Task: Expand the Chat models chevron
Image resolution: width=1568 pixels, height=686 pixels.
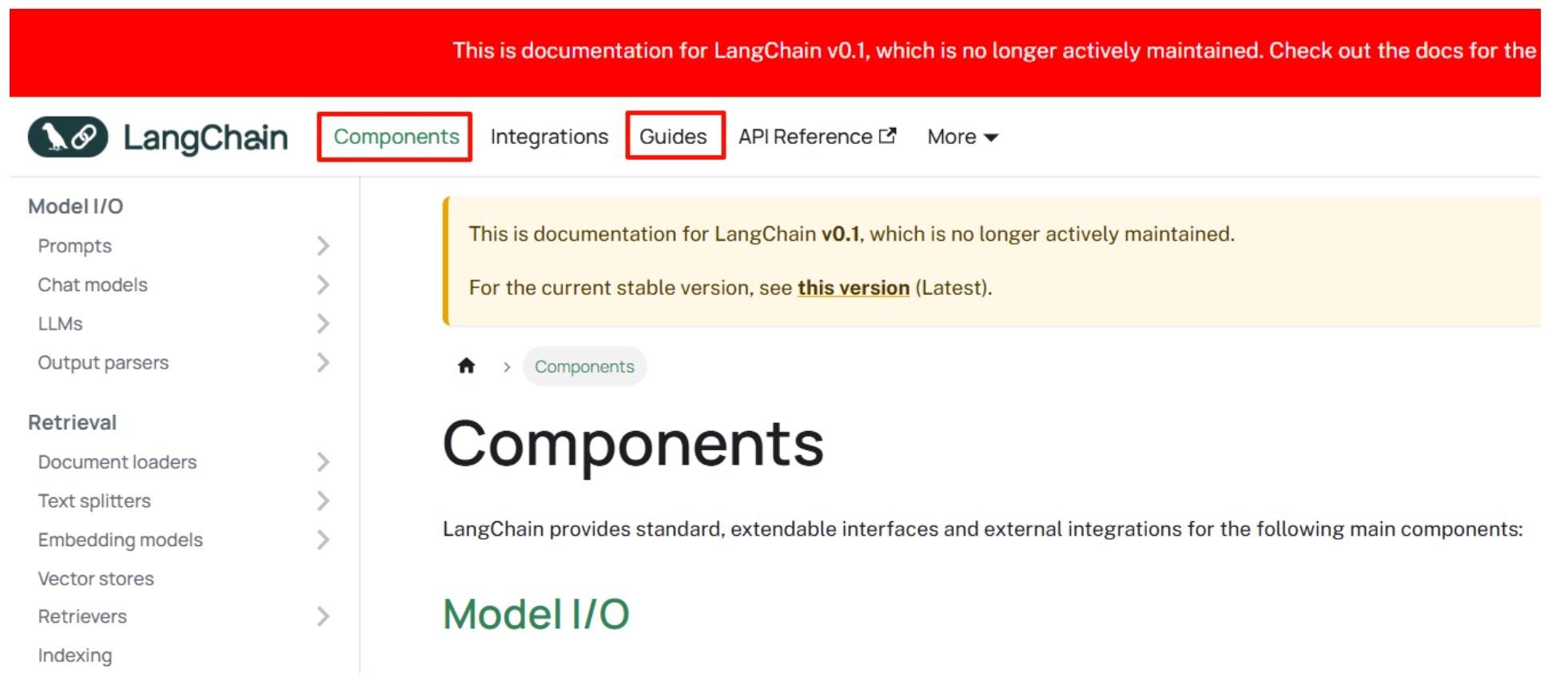Action: coord(323,285)
